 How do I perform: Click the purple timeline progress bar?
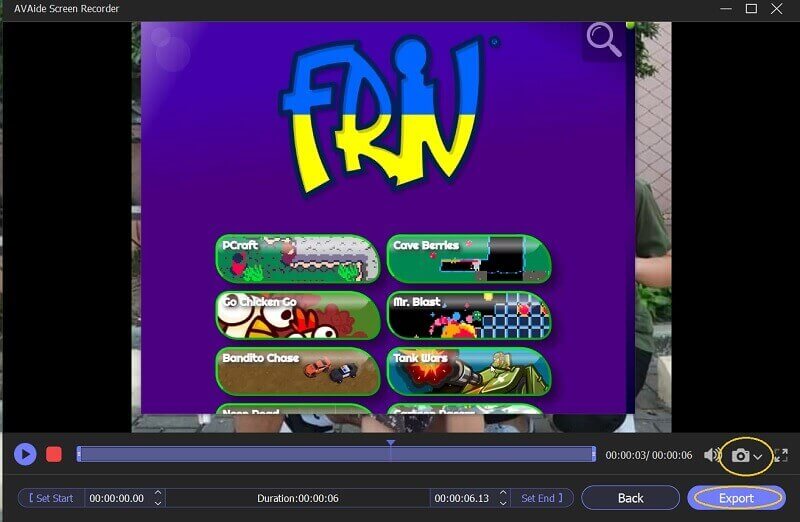tap(336, 454)
